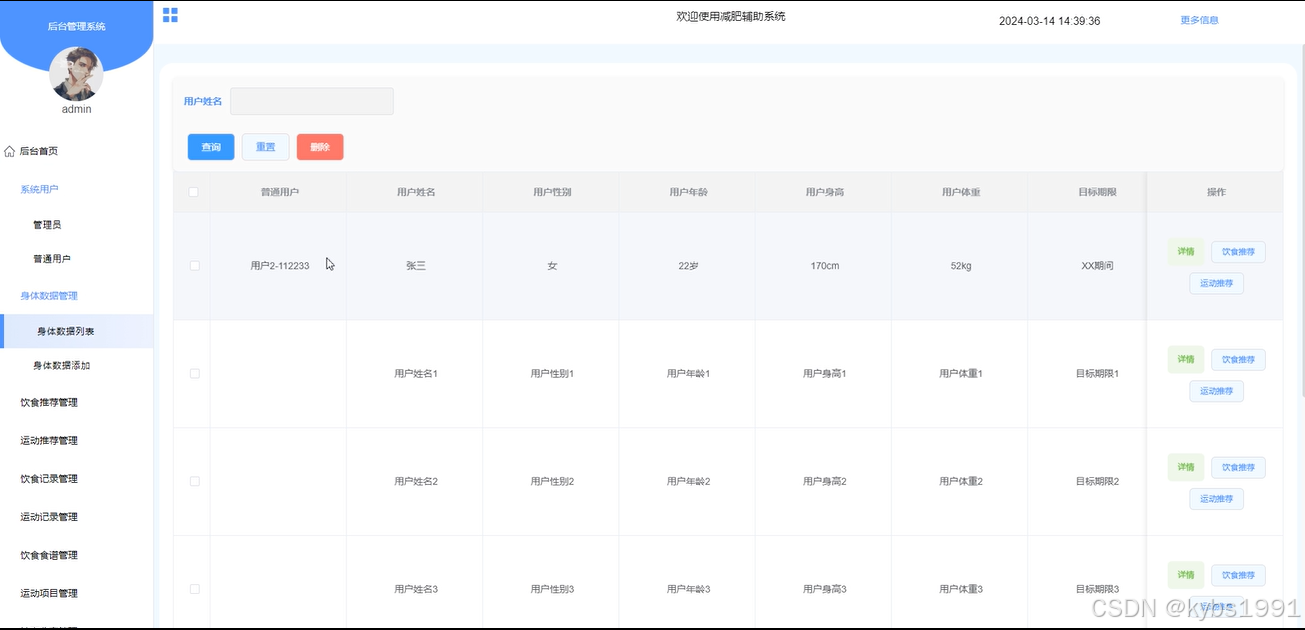Click 运动推荐 button in 用户姓名1 row
The image size is (1305, 630).
1216,391
